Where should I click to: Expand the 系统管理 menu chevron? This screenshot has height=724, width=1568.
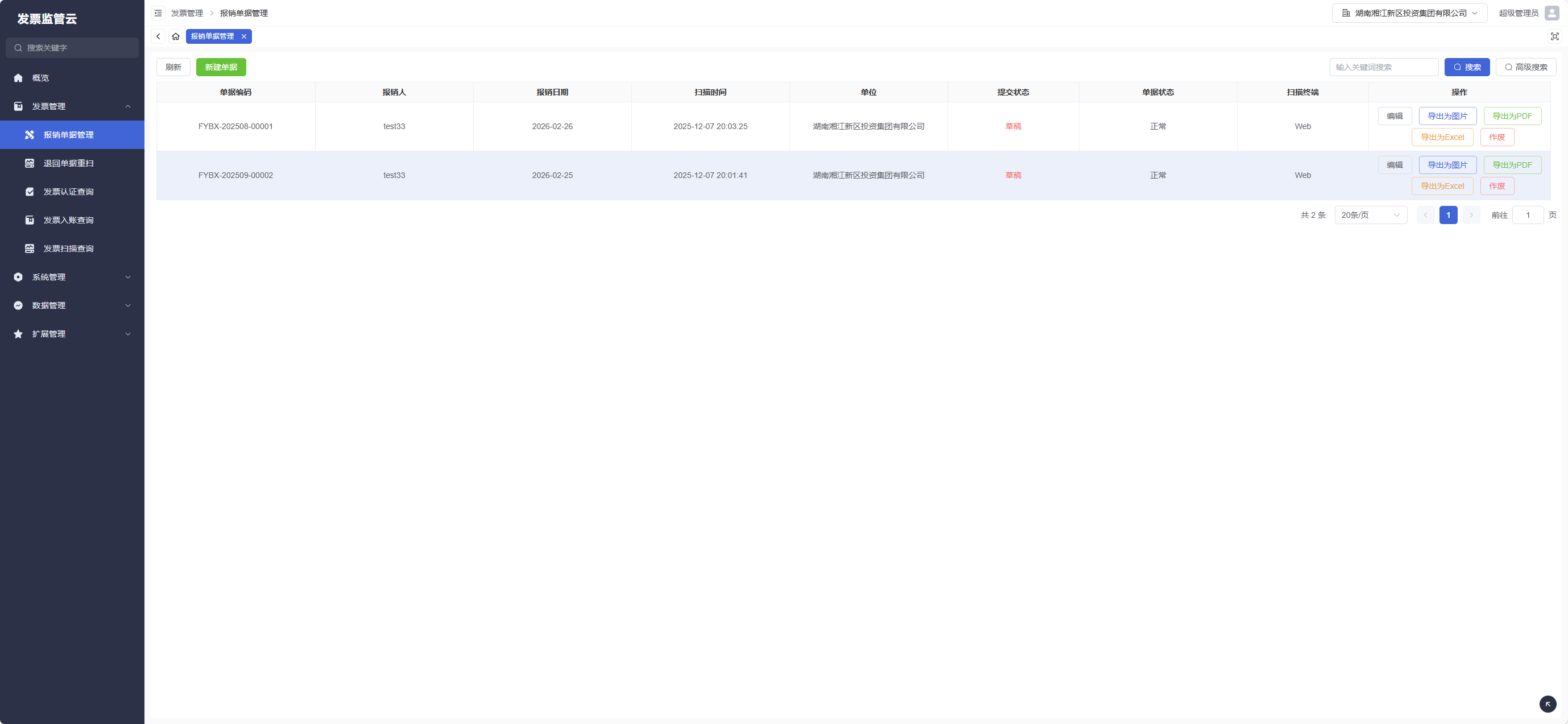(128, 277)
